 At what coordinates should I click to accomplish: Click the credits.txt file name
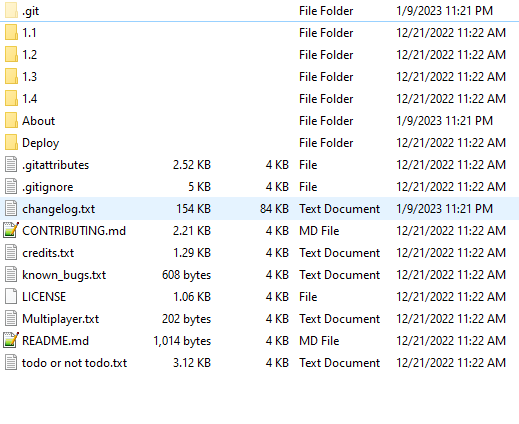click(x=48, y=253)
